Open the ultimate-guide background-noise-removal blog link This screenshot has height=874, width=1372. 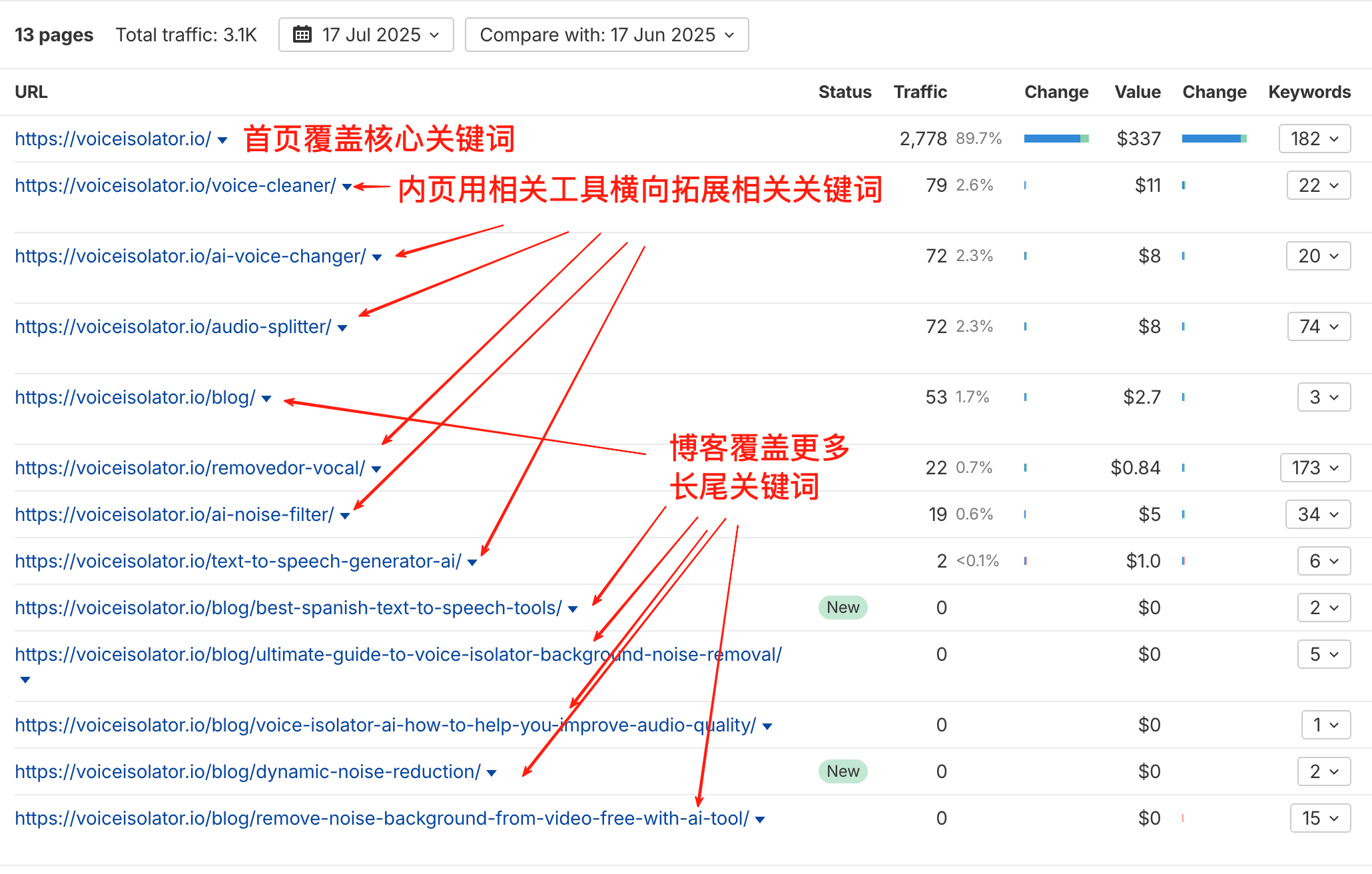[398, 654]
